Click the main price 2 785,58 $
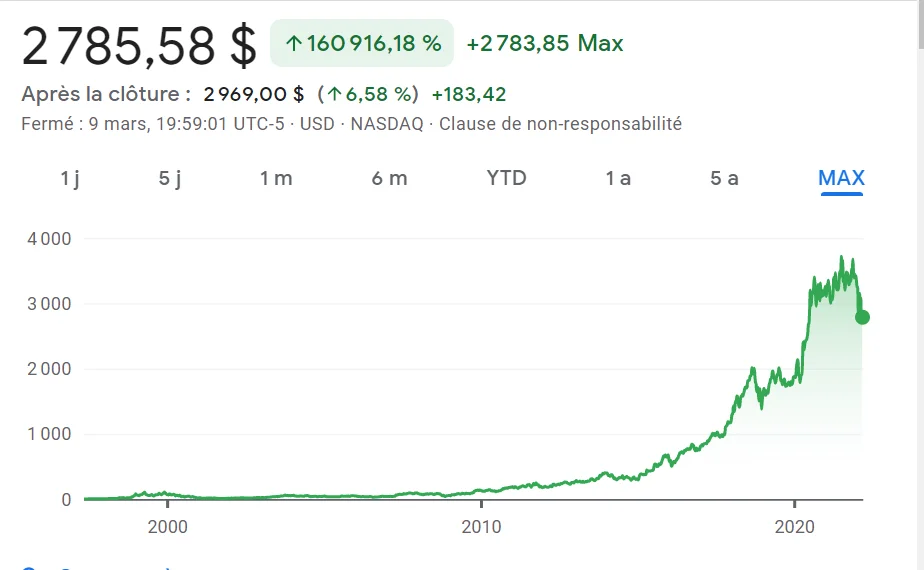 (139, 45)
